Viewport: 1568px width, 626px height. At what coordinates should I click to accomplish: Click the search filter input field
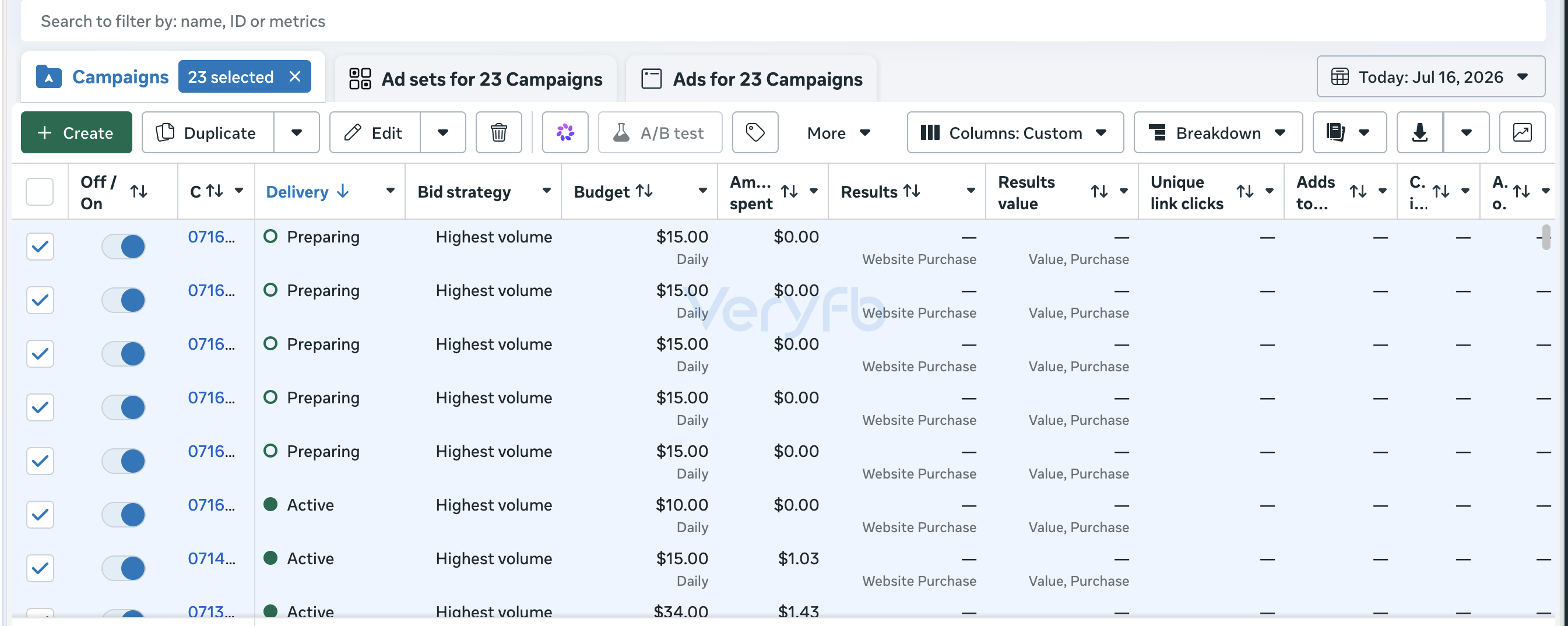coord(783,22)
